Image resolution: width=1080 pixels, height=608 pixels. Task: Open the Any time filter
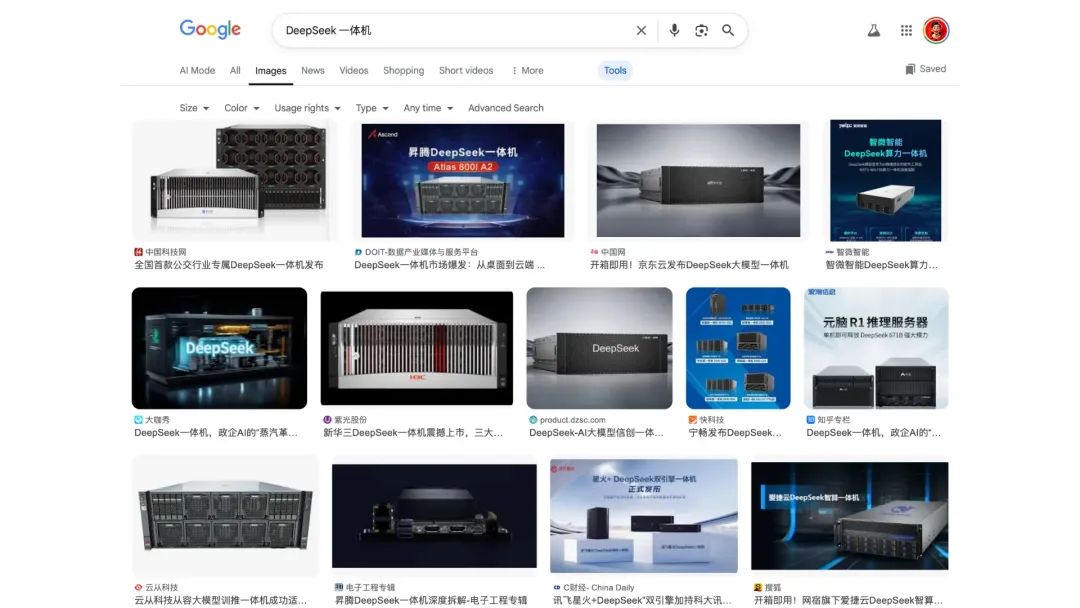coord(428,107)
